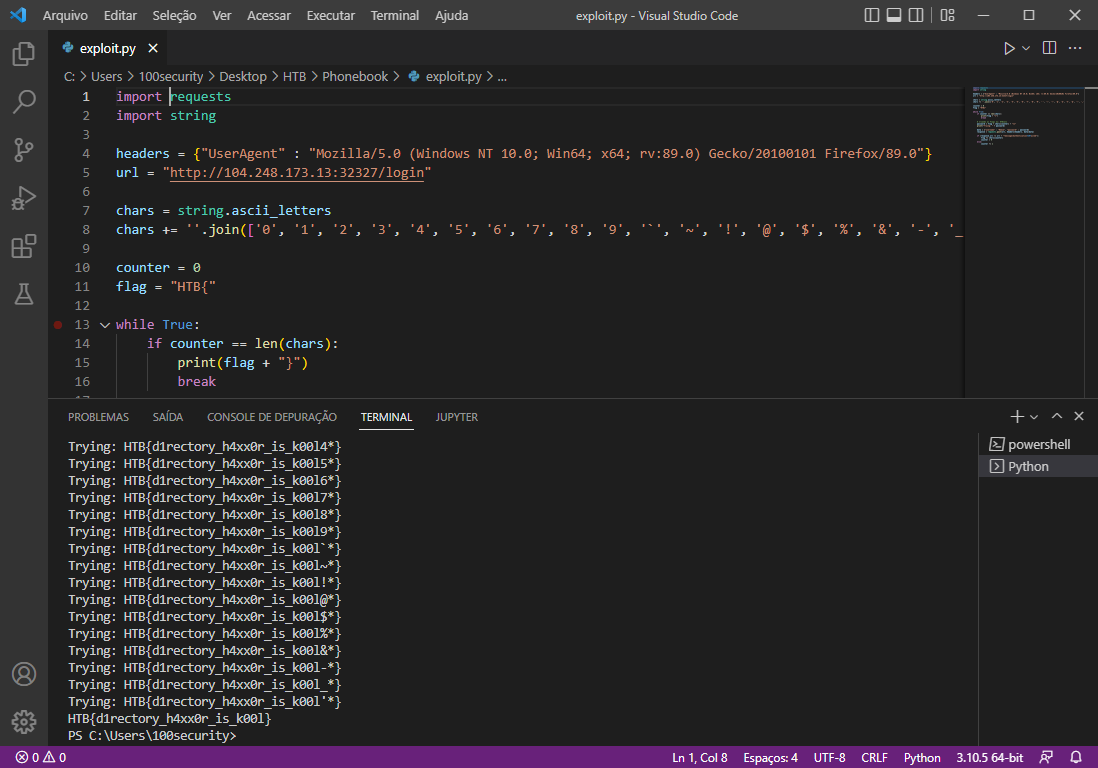The image size is (1098, 768).
Task: Close the exploit.py editor tab
Action: 153,48
